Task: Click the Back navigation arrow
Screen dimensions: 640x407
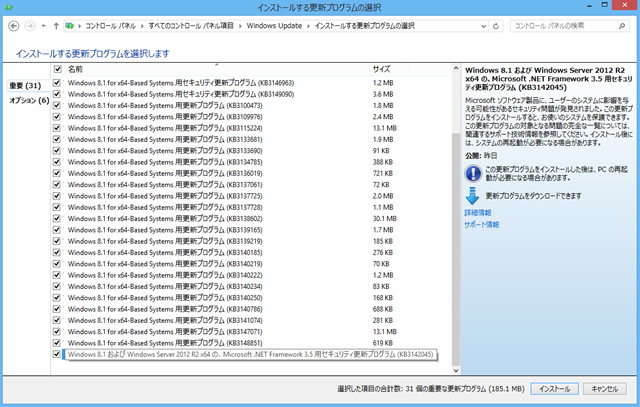Action: [x=13, y=26]
